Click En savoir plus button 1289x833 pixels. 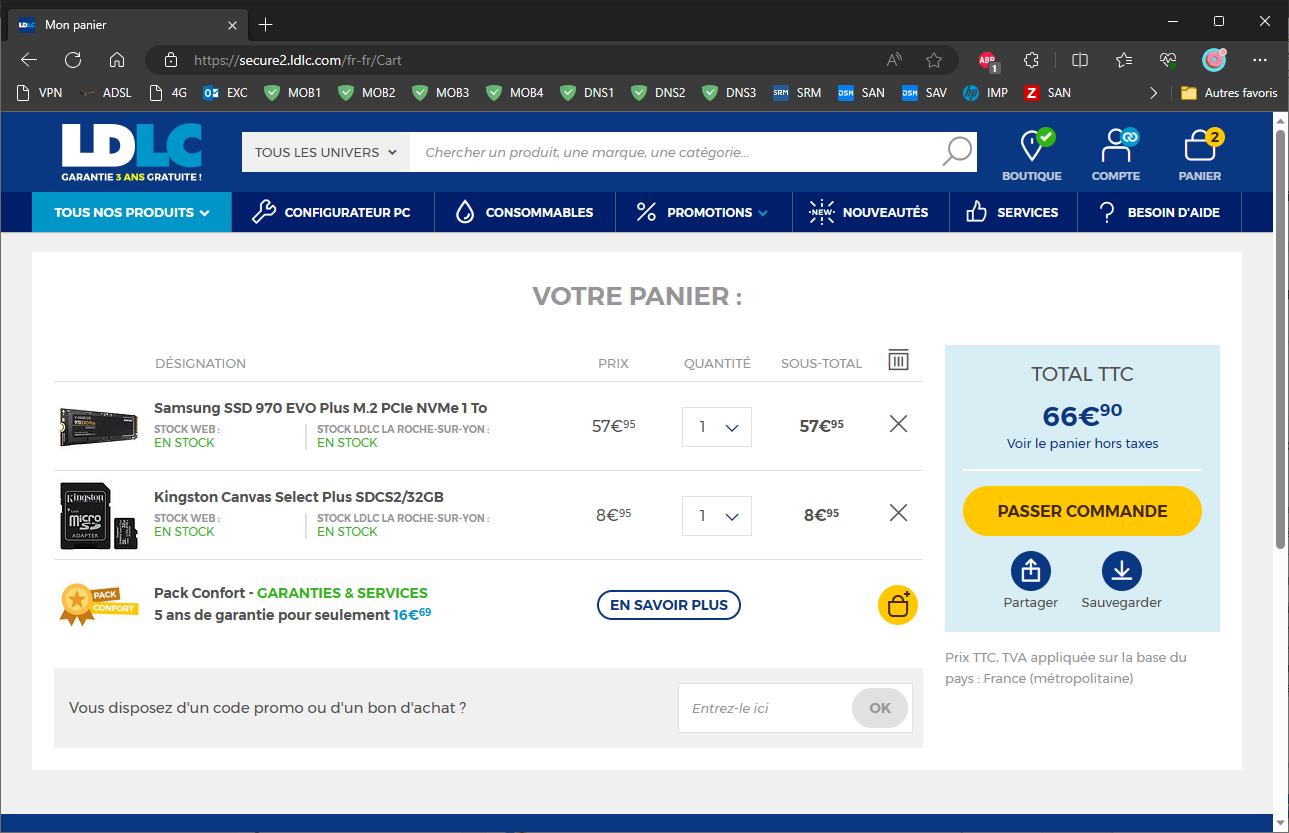[x=669, y=605]
